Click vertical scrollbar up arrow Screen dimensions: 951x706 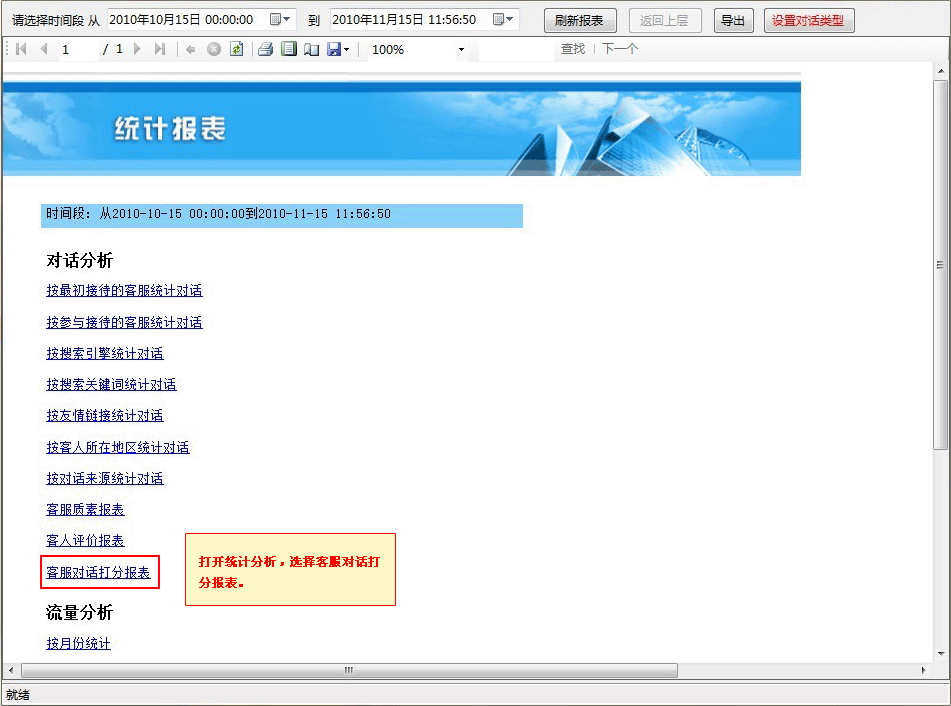click(x=941, y=71)
